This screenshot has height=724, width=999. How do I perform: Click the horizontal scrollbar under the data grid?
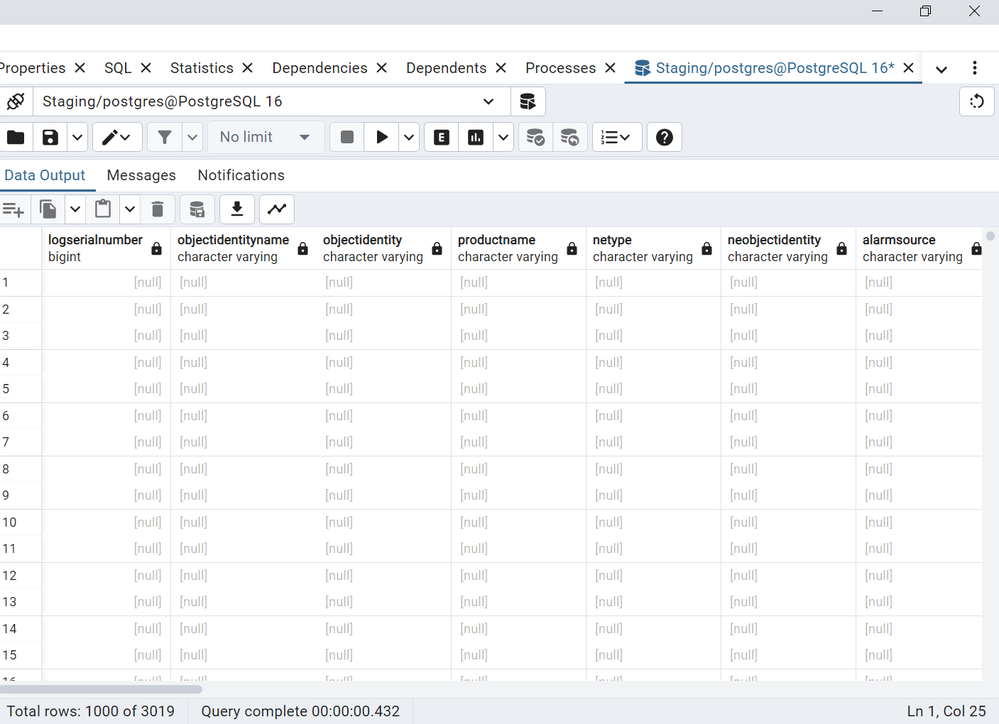click(101, 689)
